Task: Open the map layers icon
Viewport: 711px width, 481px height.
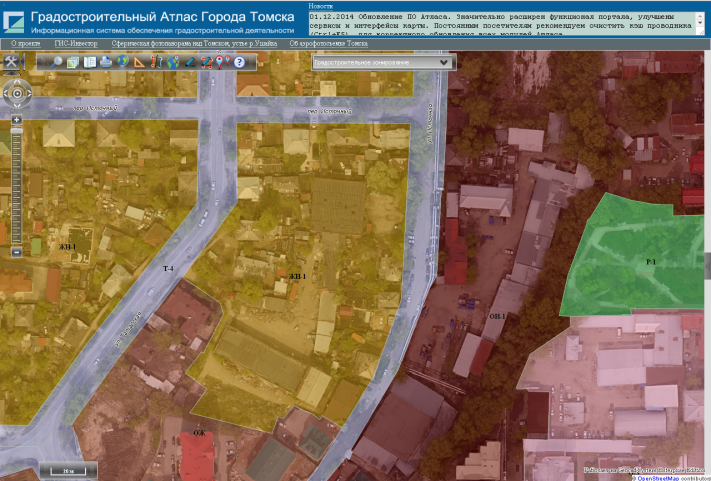Action: click(73, 62)
